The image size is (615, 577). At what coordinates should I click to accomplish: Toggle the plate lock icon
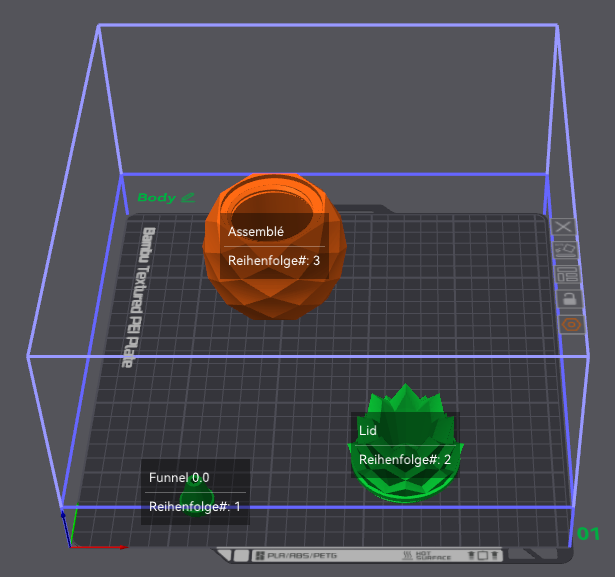pos(570,299)
